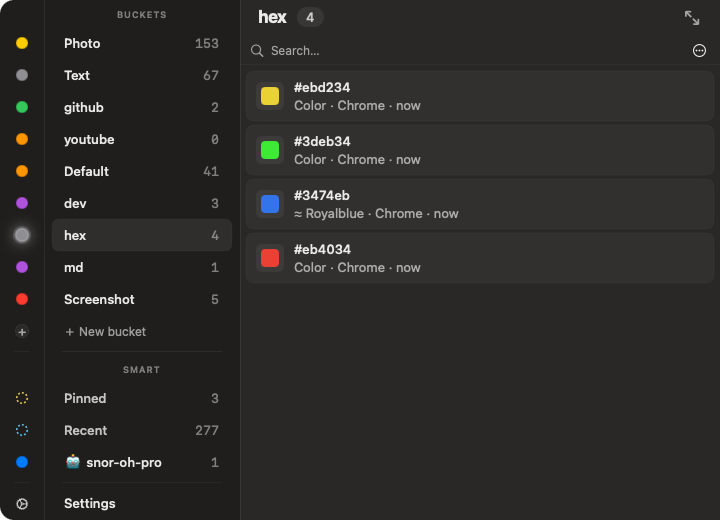Click the gray dot for Text bucket
Viewport: 720px width, 520px height.
(22, 75)
